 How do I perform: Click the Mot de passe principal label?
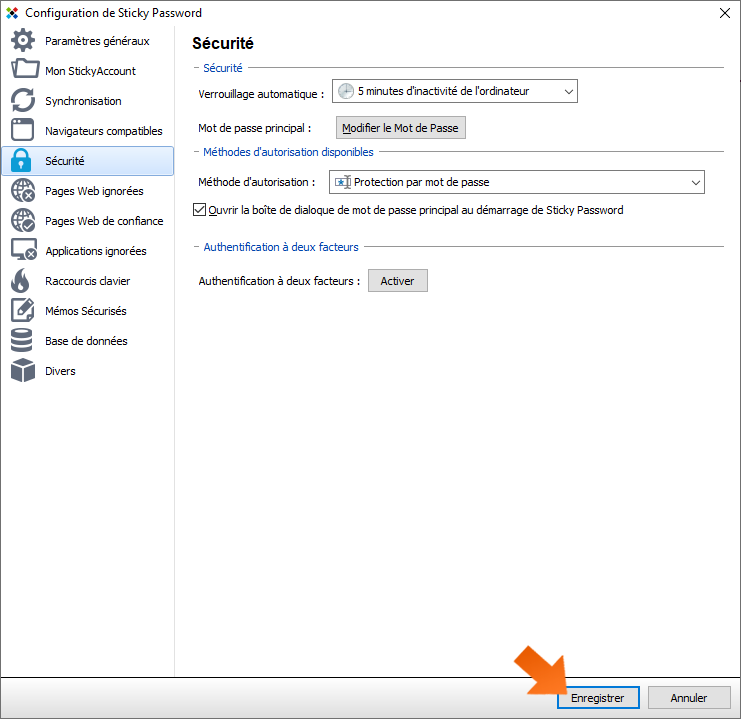pyautogui.click(x=254, y=128)
